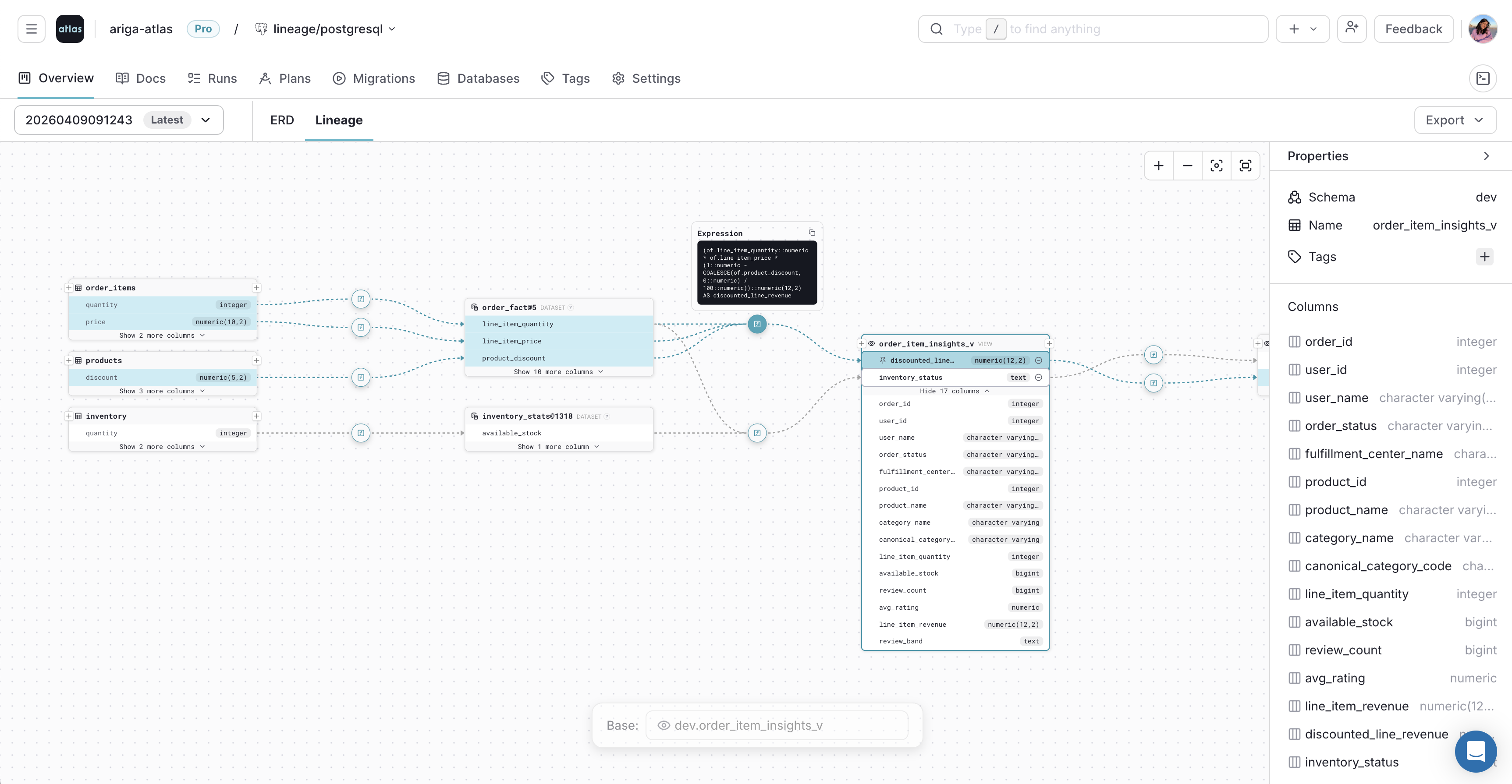This screenshot has height=784, width=1512.
Task: Click the fit-to-view canvas icon
Action: tap(1217, 165)
